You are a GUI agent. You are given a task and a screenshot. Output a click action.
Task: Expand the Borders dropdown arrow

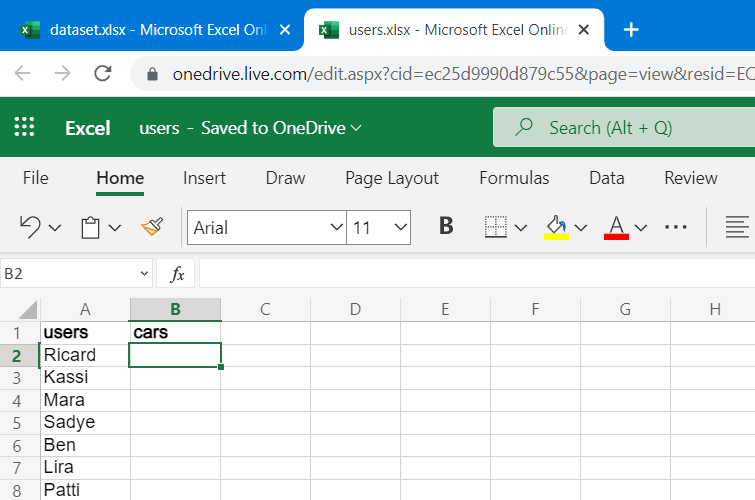pyautogui.click(x=521, y=227)
